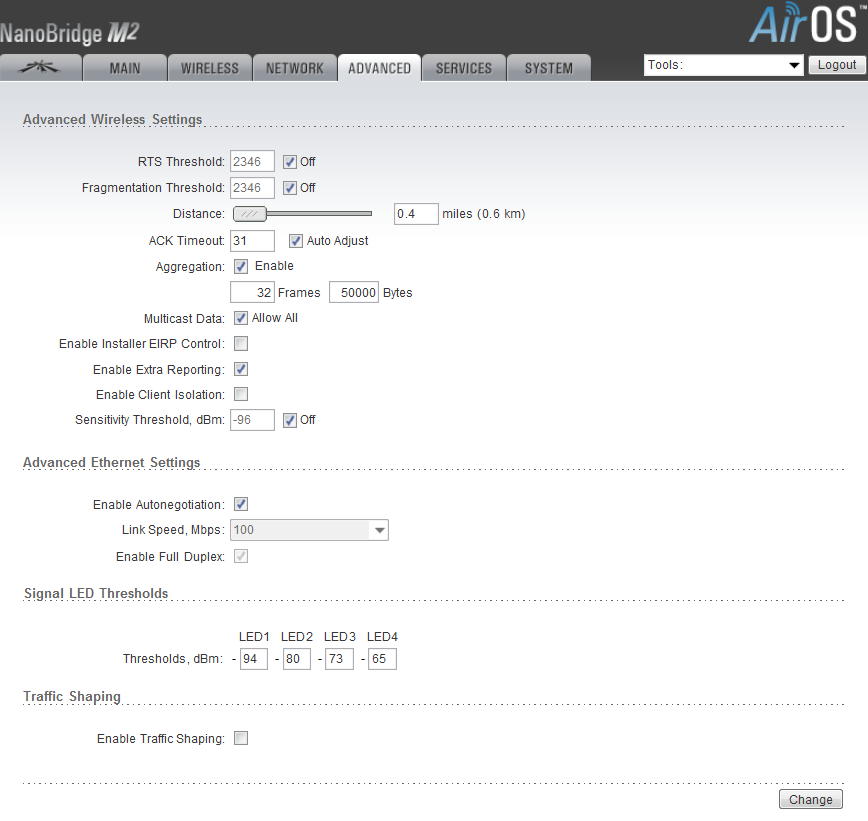The height and width of the screenshot is (821, 868).
Task: Toggle Enable Autonegotiation checkbox
Action: tap(241, 504)
